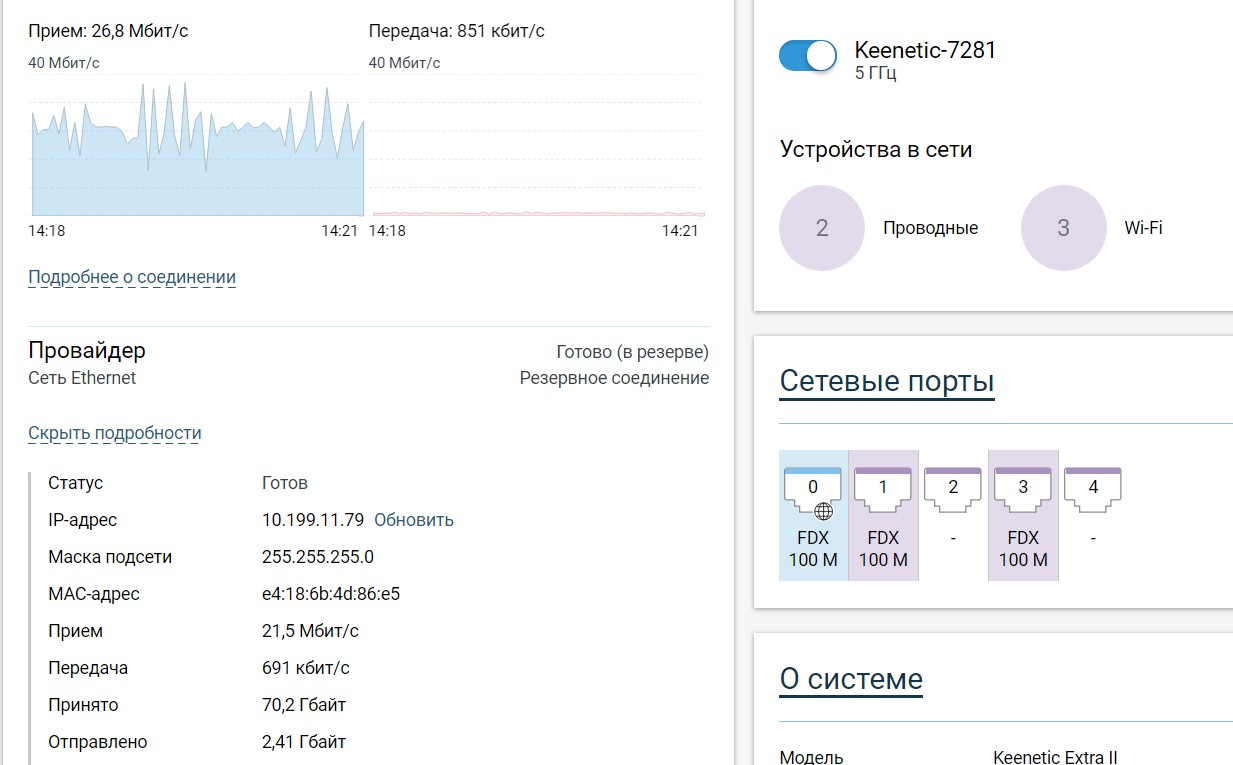Click network port 3 icon
The width and height of the screenshot is (1233, 765).
(x=1023, y=487)
